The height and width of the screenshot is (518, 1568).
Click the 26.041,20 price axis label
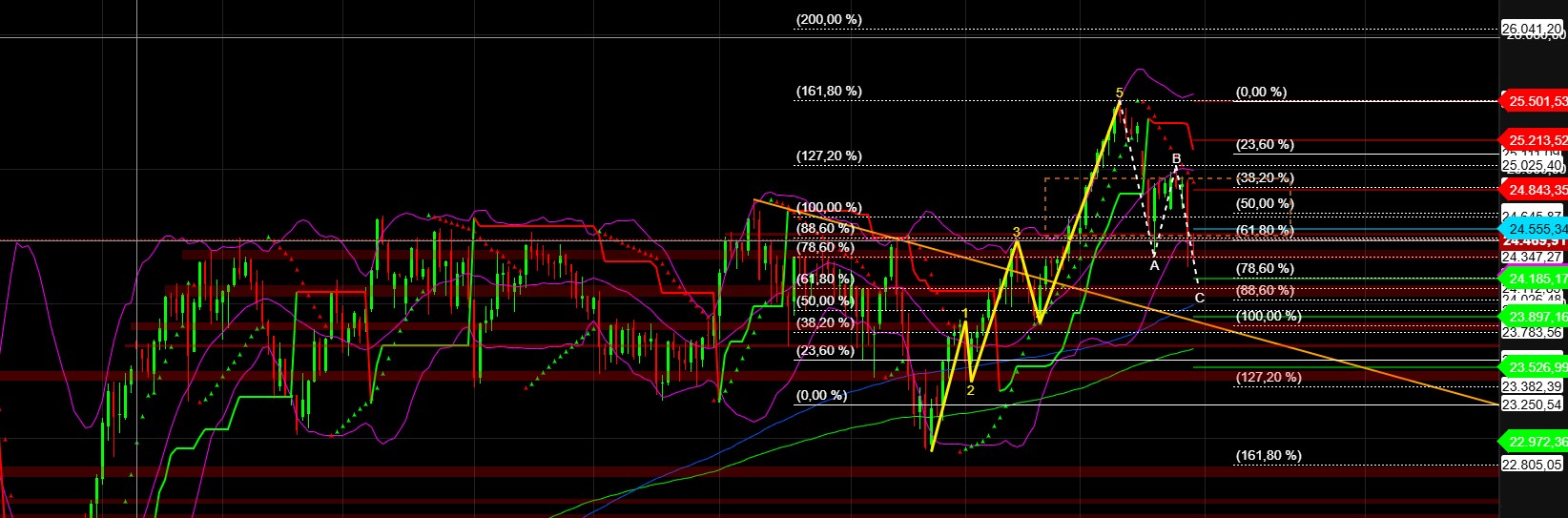[1532, 30]
